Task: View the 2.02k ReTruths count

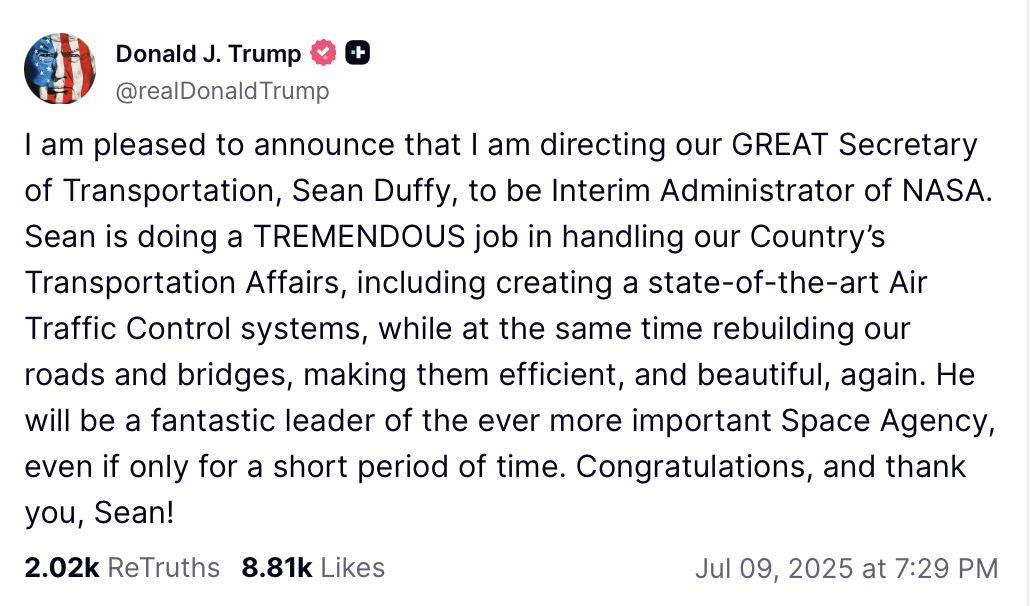Action: click(x=62, y=568)
